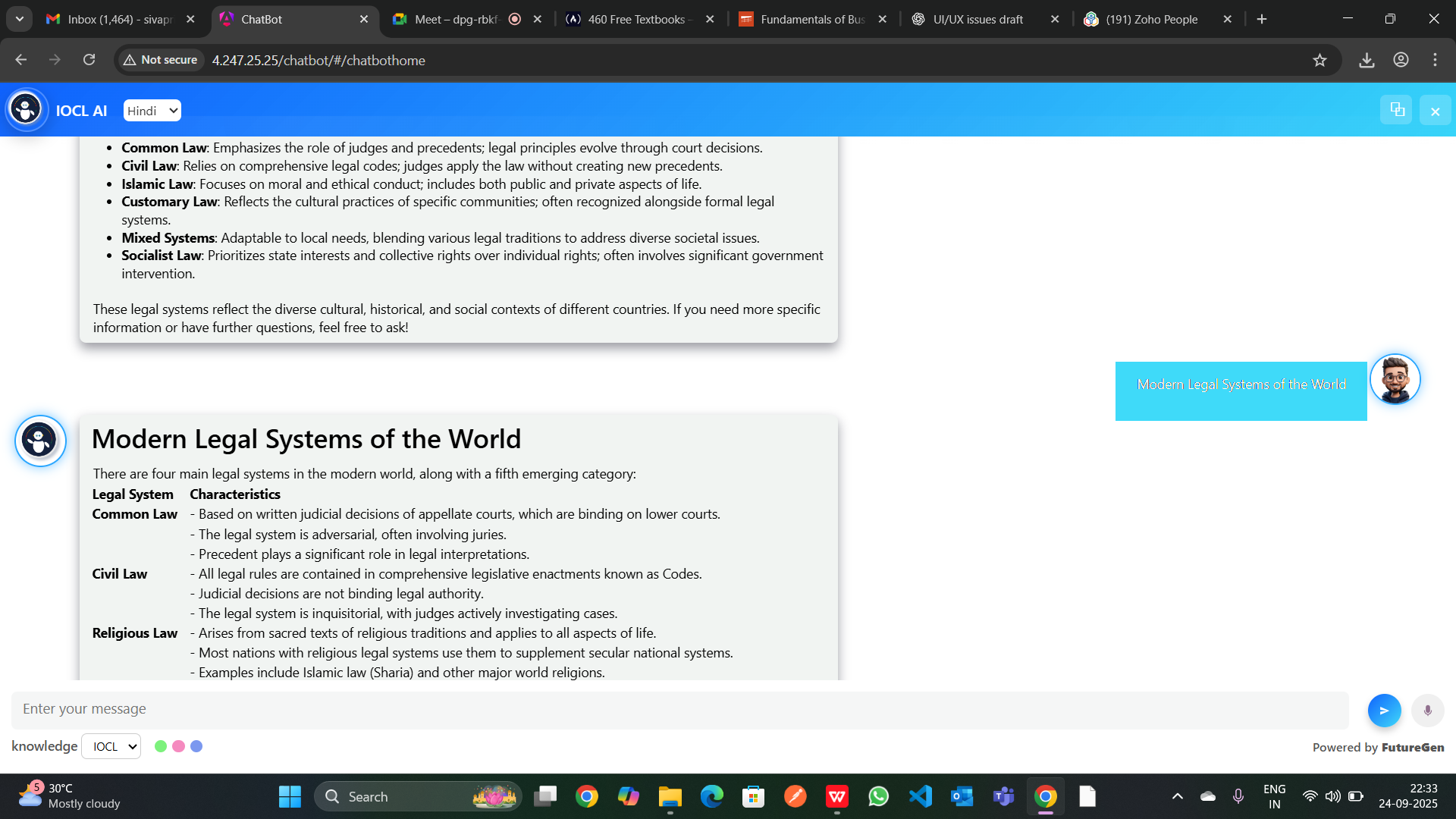The height and width of the screenshot is (819, 1456).
Task: Bookmark this page with the star icon
Action: (x=1319, y=60)
